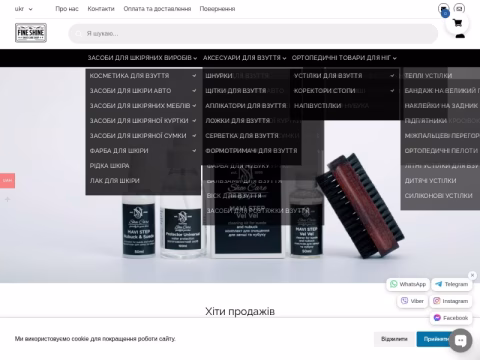Select АПЛІКАТОРИ ДЛЯ ВЗУТТЯ menu item
Screen dimensions: 480x360
(246, 106)
